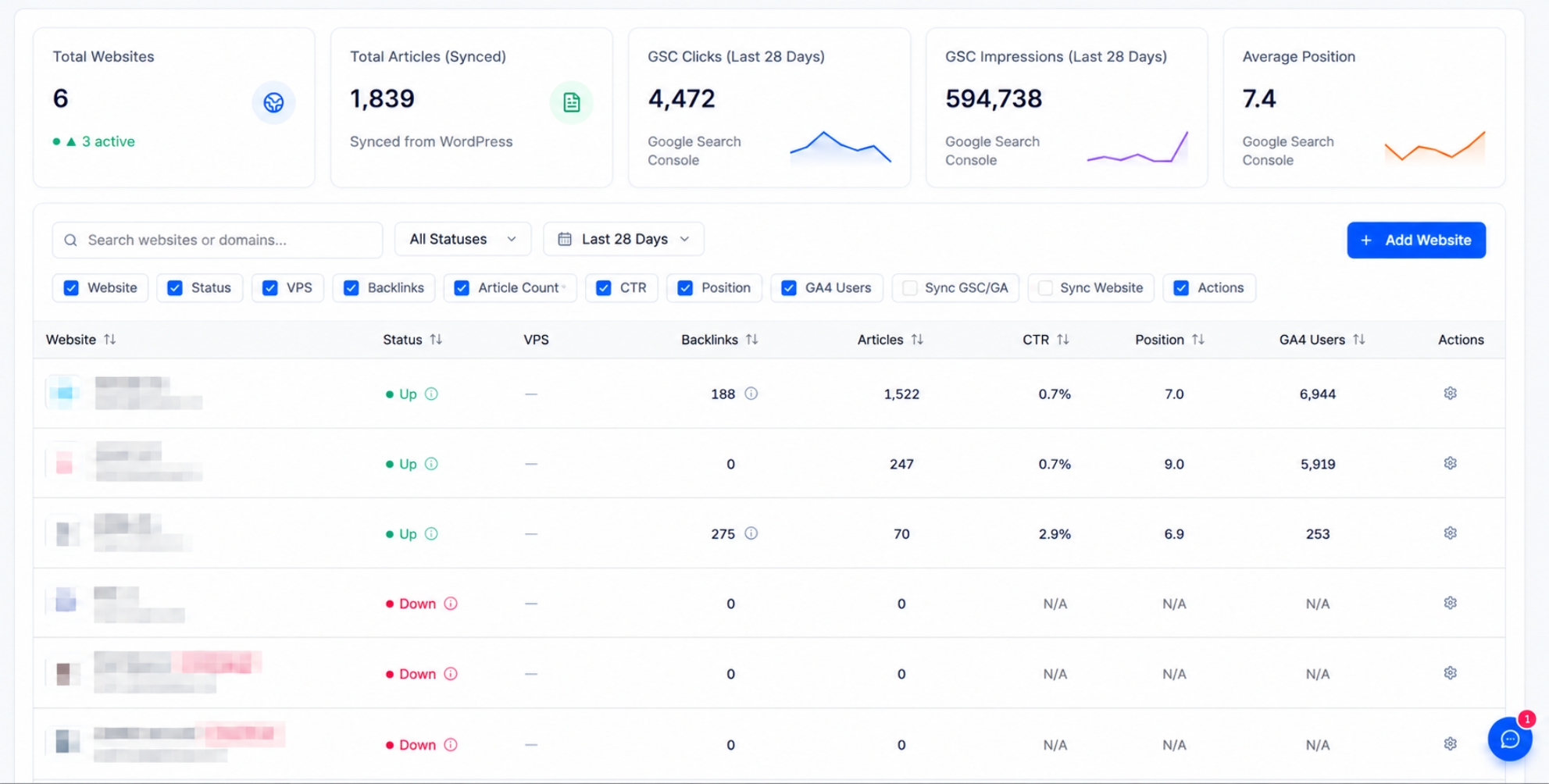
Task: Uncheck the Status column checkbox
Action: pyautogui.click(x=175, y=288)
